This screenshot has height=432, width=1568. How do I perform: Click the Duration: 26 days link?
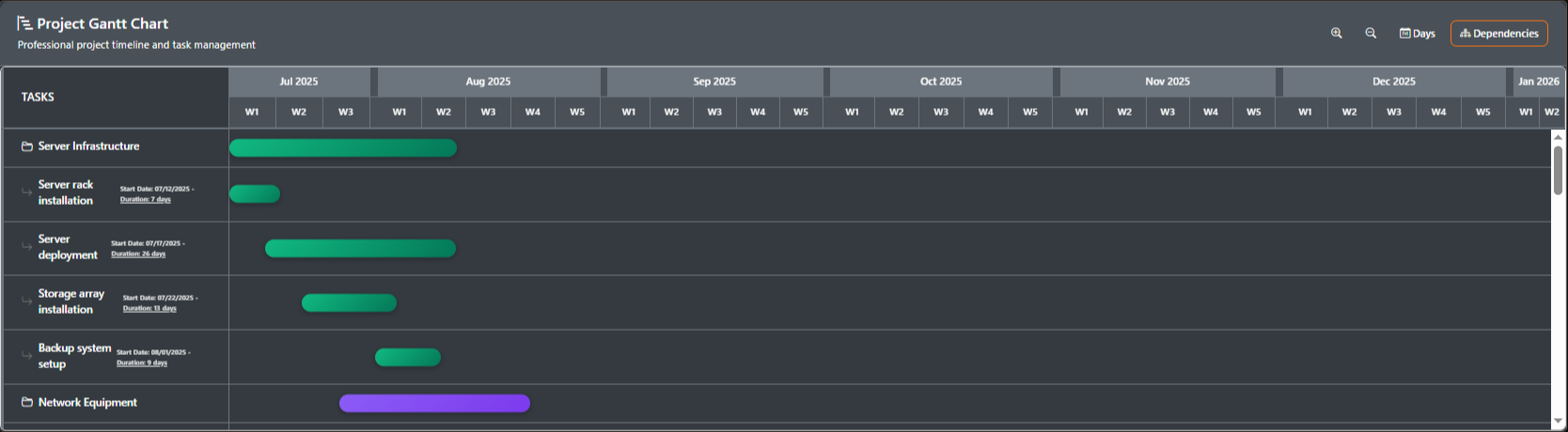pyautogui.click(x=138, y=255)
